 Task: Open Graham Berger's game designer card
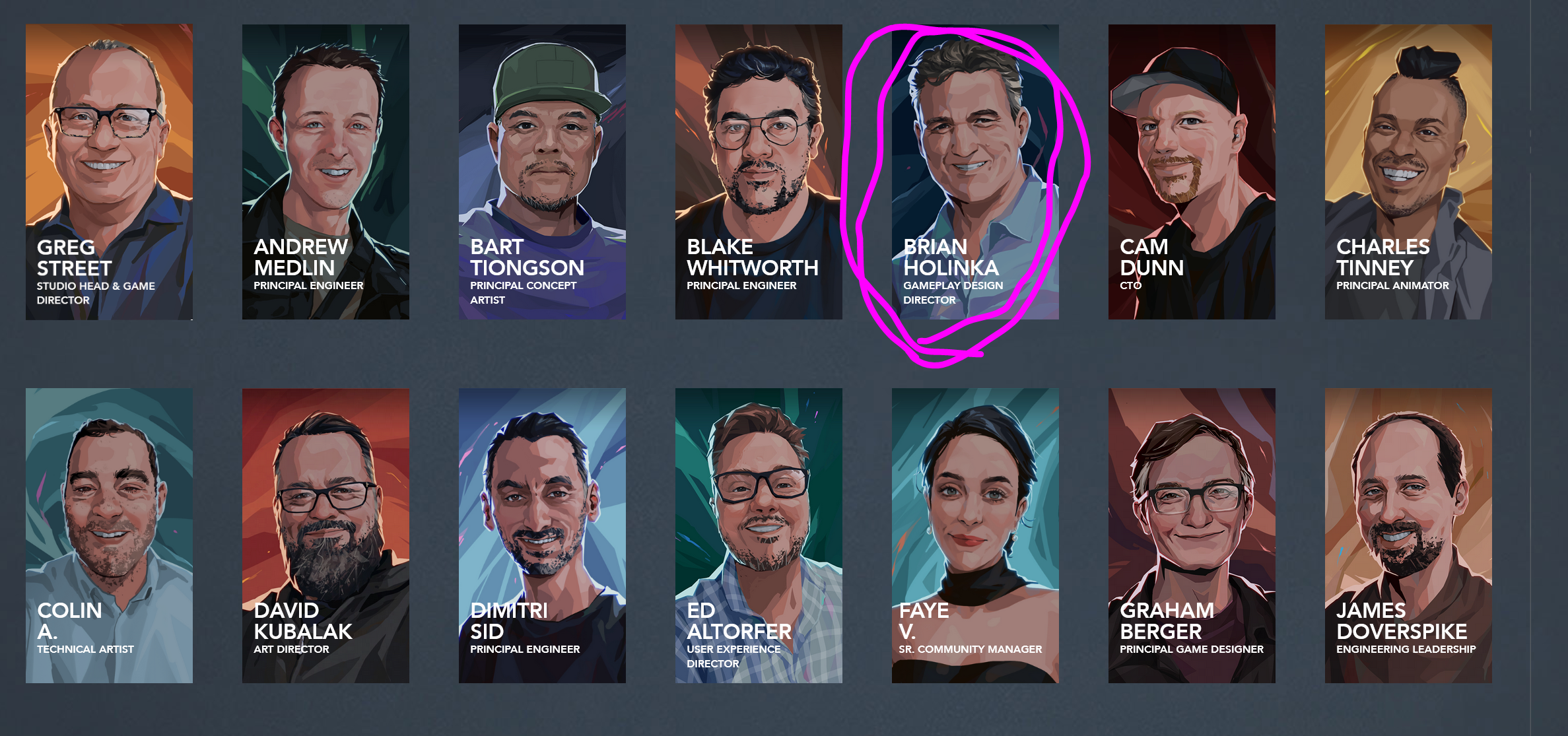click(x=1192, y=535)
